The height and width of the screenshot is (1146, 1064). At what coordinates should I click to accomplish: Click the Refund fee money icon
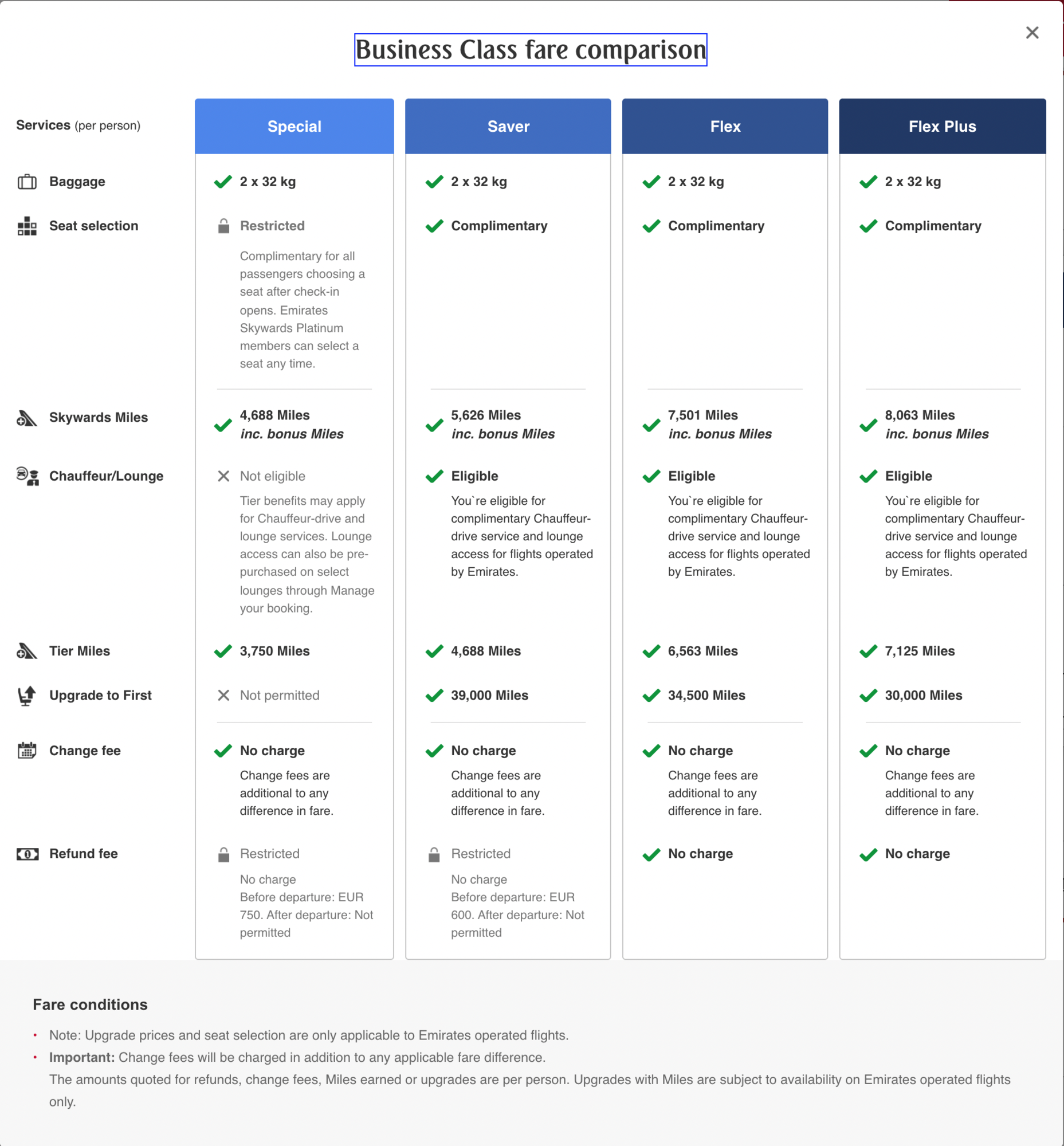27,854
